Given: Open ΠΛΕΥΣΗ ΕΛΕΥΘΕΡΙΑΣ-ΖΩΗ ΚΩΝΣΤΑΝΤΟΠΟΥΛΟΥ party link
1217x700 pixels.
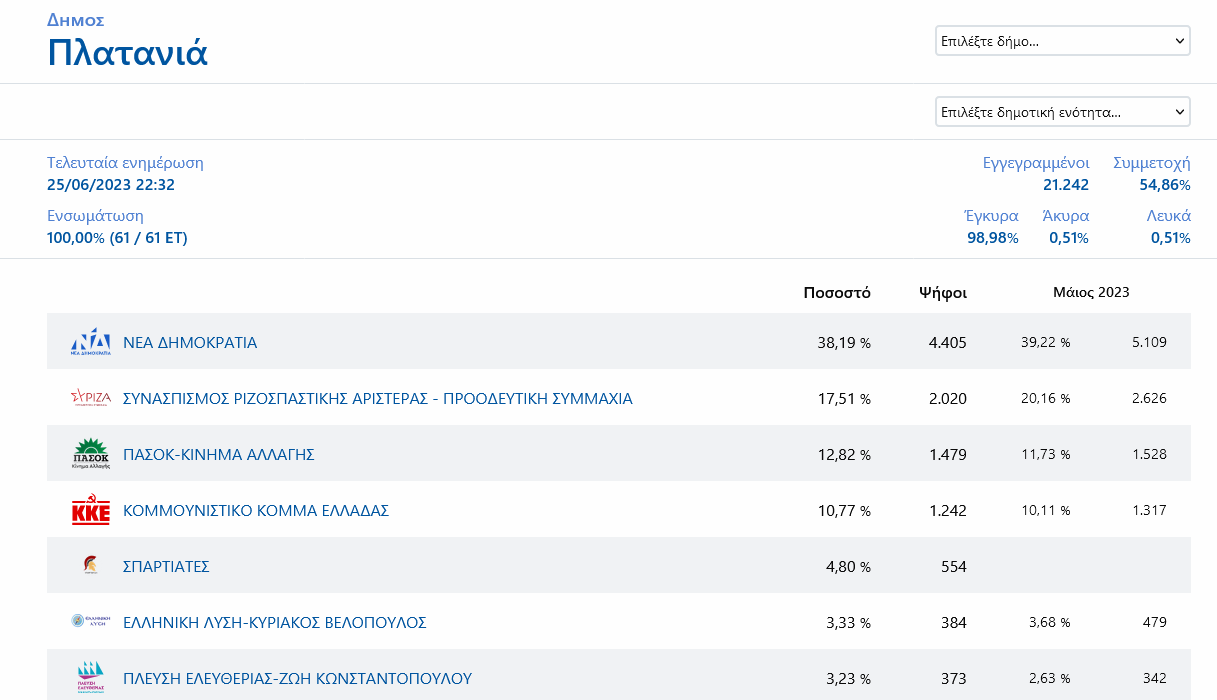Looking at the screenshot, I should click(x=297, y=678).
